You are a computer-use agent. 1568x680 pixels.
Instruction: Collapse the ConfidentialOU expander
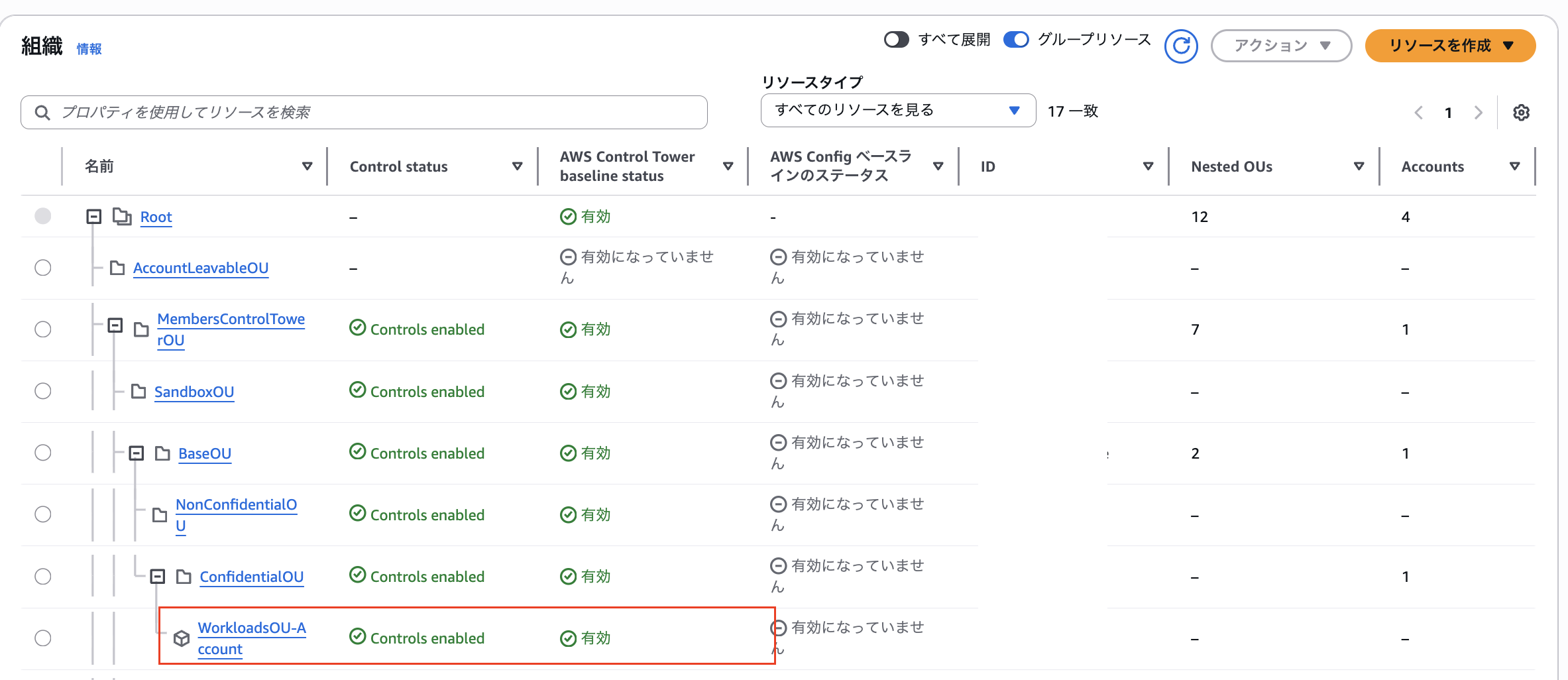coord(158,576)
